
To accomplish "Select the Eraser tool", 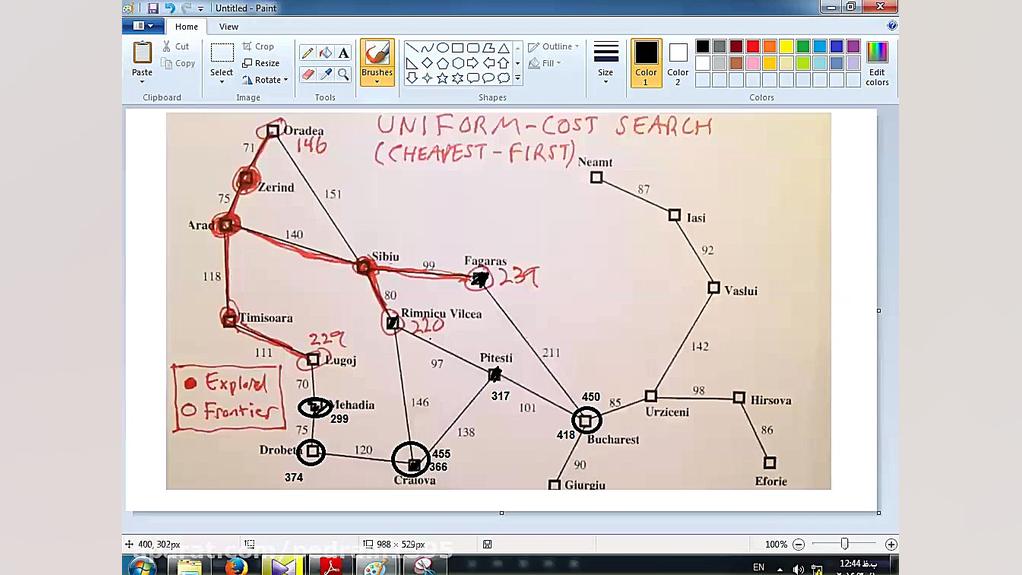I will pos(307,74).
